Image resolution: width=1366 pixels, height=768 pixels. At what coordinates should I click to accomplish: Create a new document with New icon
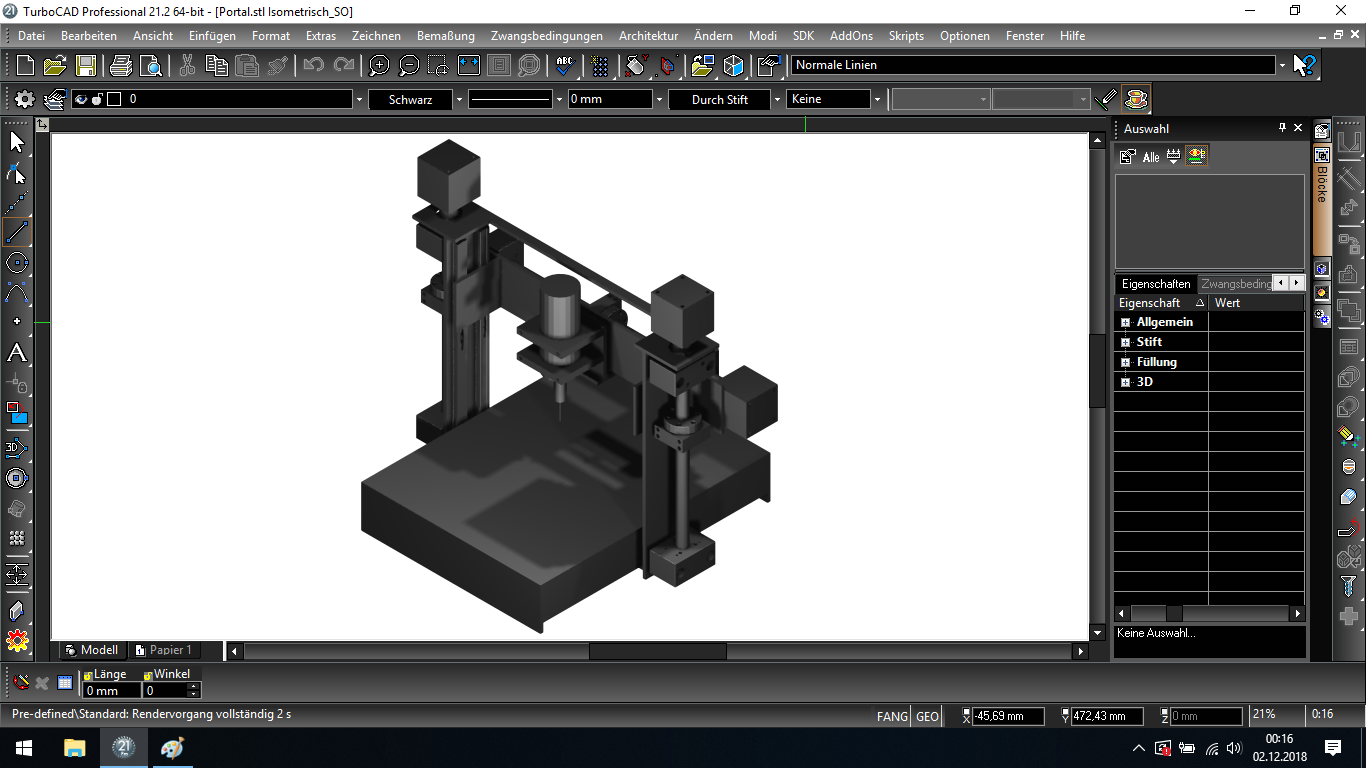[x=26, y=66]
